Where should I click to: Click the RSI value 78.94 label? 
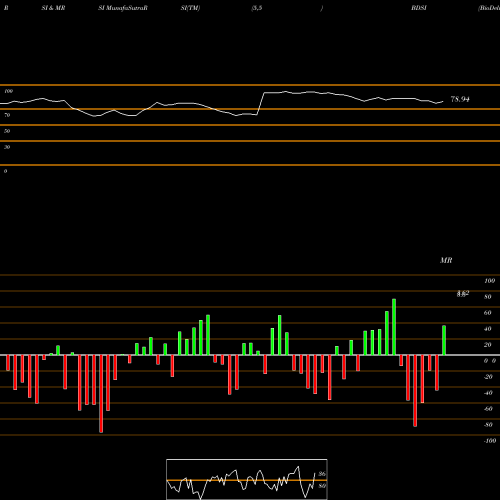click(460, 99)
